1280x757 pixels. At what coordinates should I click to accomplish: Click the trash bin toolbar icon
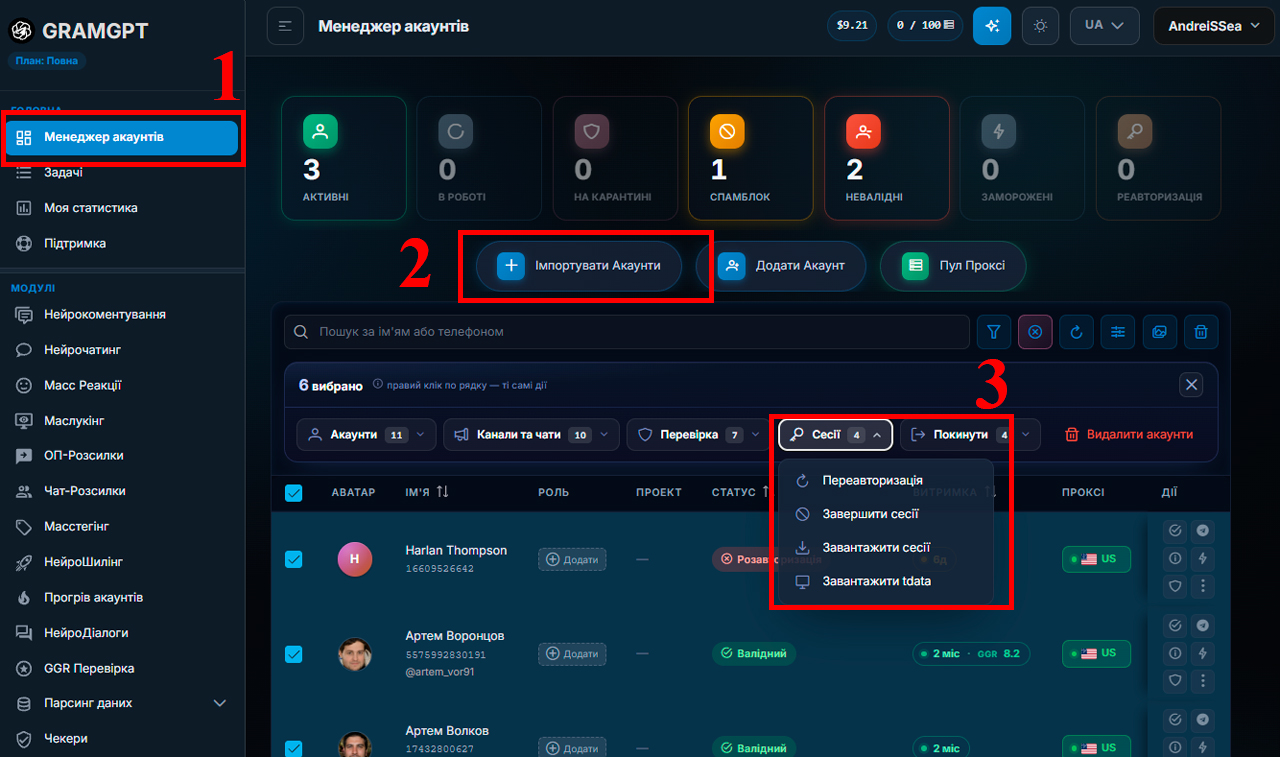click(x=1201, y=332)
